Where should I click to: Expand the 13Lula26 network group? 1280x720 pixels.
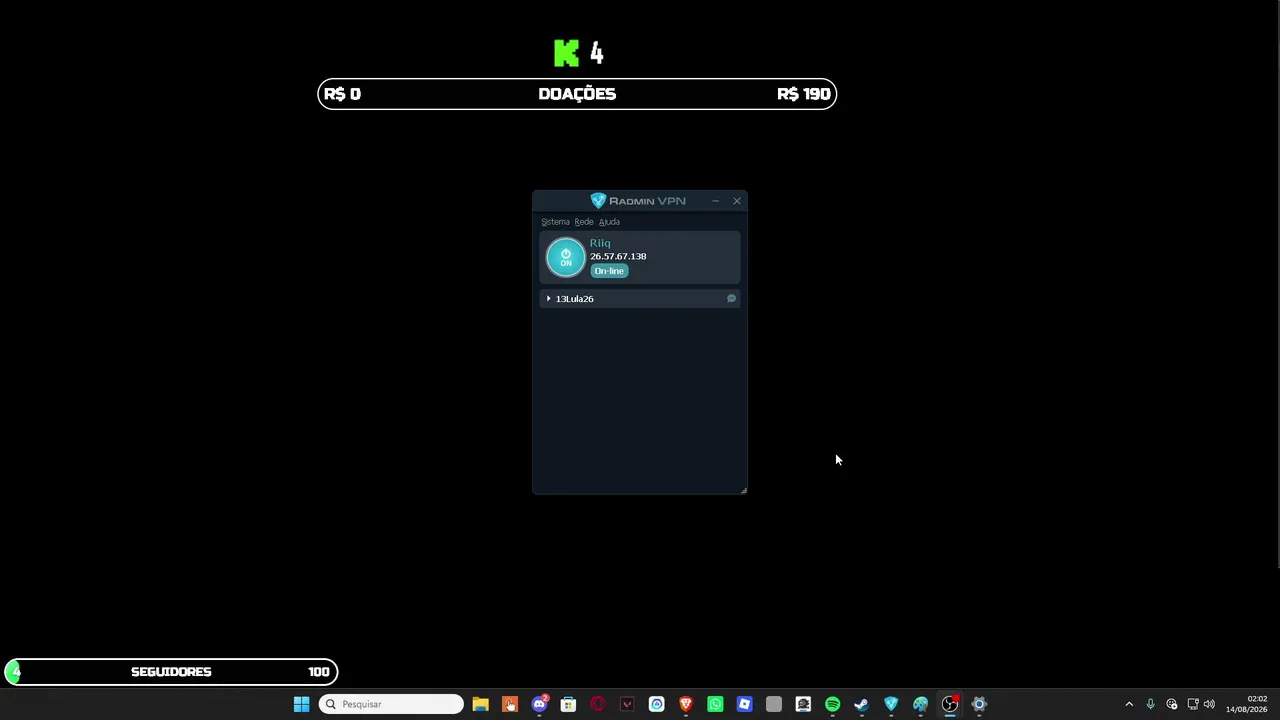549,299
